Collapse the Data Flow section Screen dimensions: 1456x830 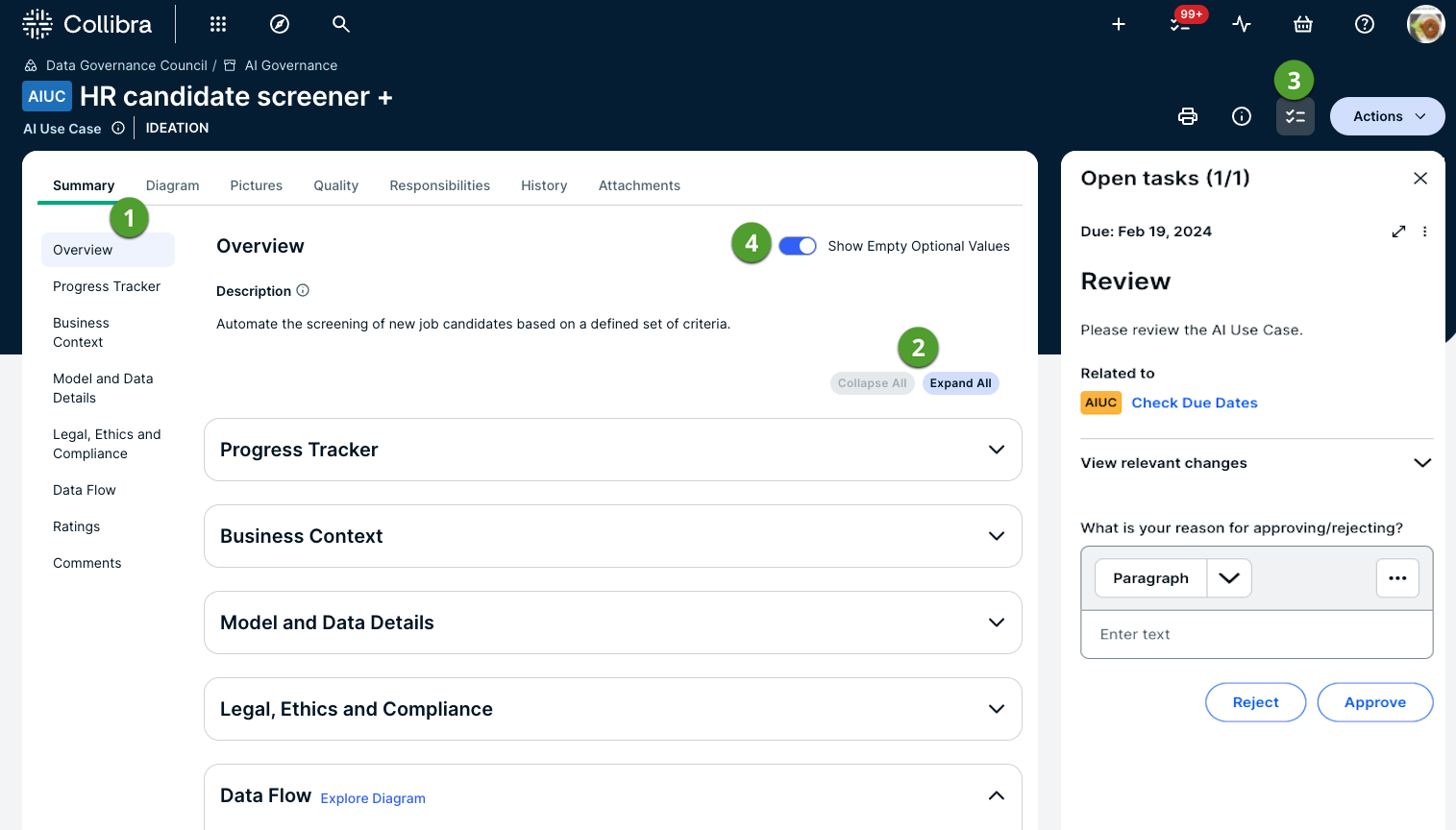pos(997,795)
